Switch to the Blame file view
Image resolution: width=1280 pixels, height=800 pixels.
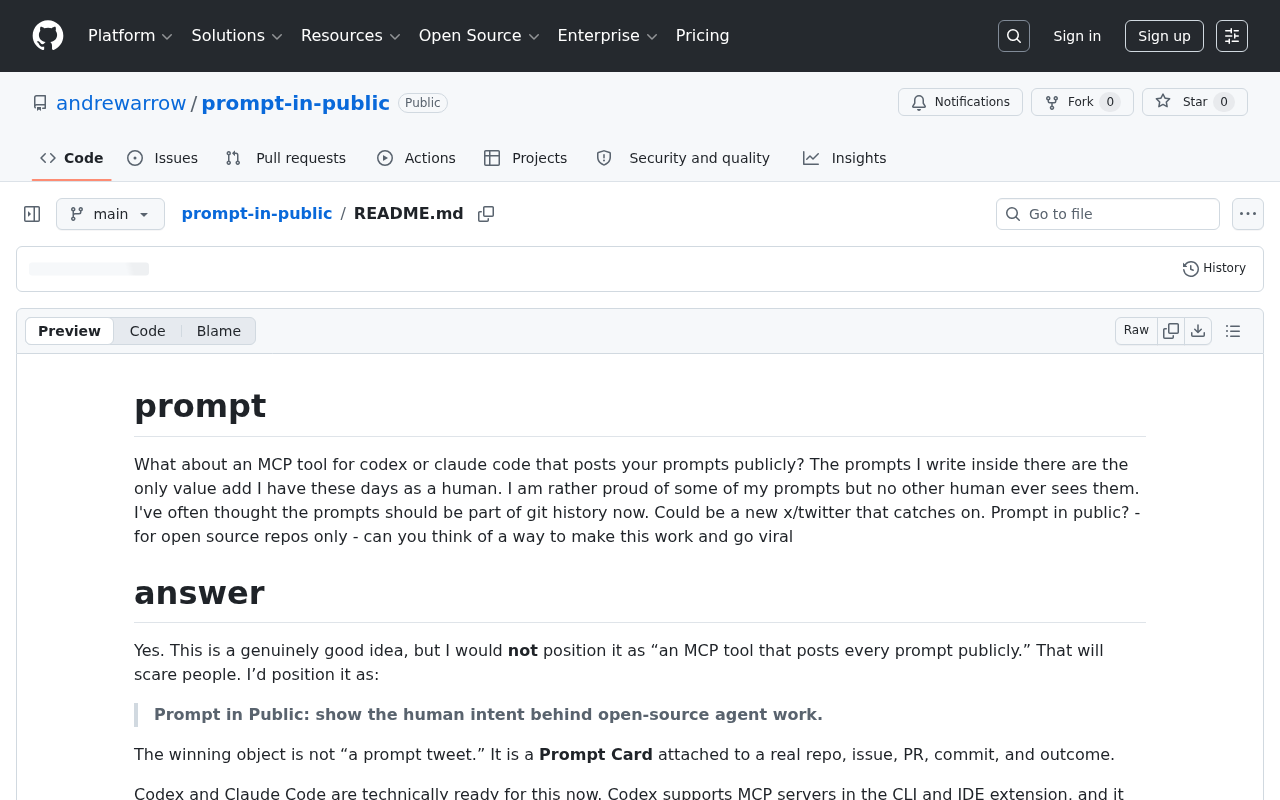pyautogui.click(x=219, y=331)
